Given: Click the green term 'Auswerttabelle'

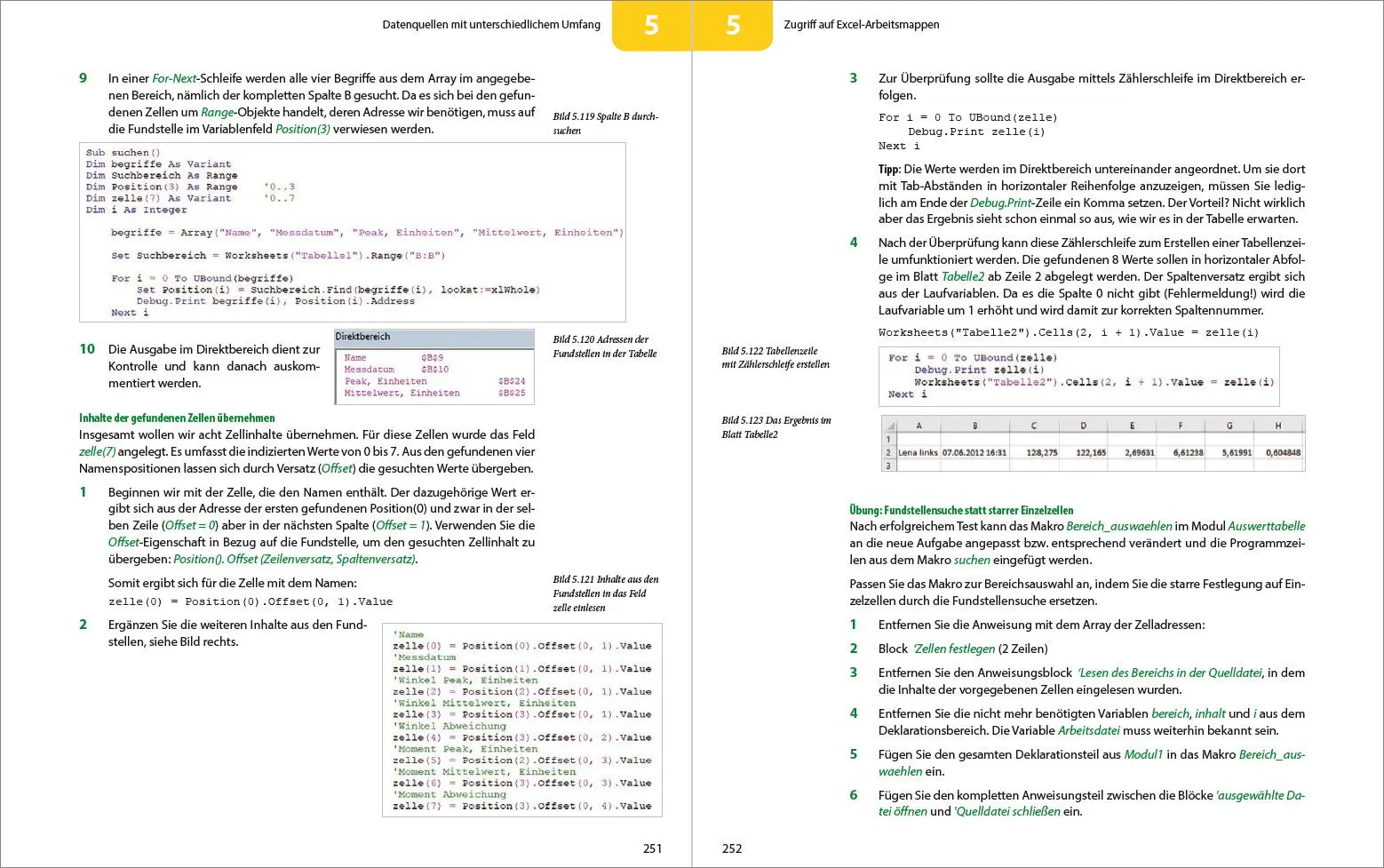Looking at the screenshot, I should tap(1266, 526).
